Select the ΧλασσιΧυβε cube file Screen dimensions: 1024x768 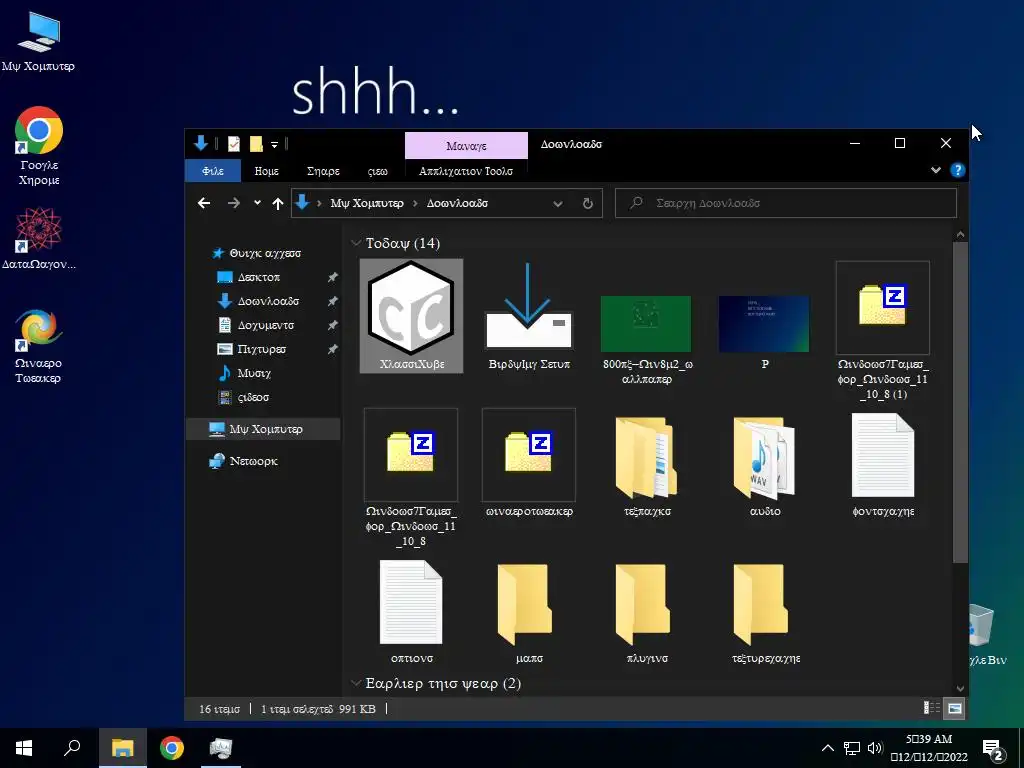[x=411, y=316]
